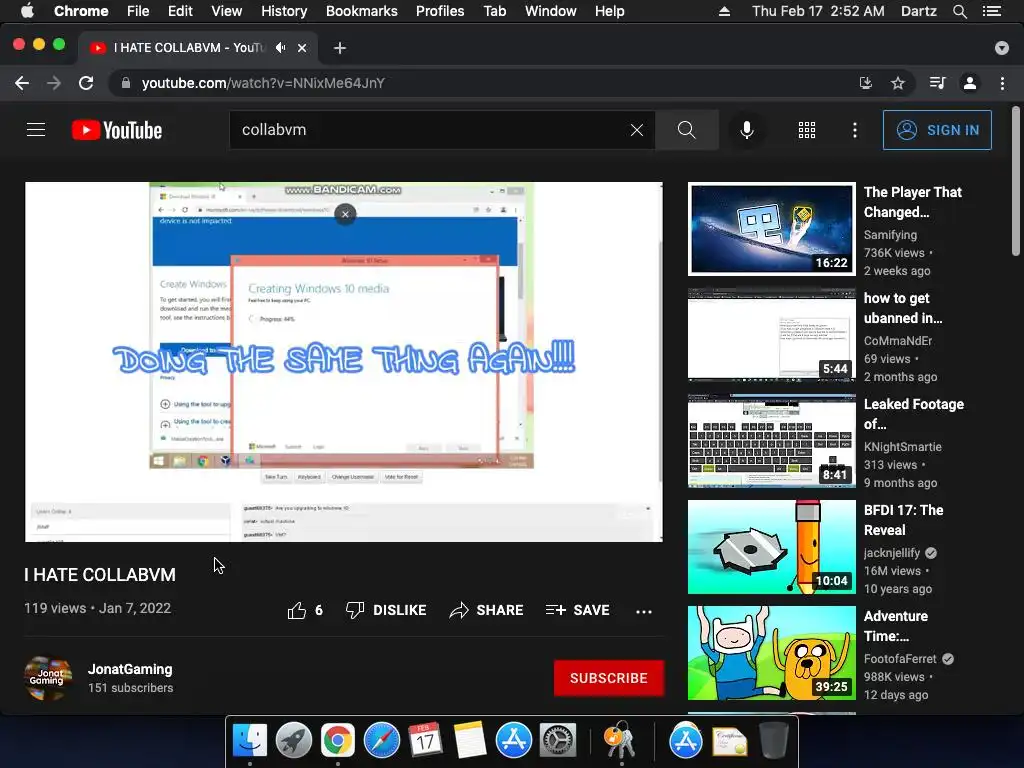Clear the search box with the X
Image resolution: width=1024 pixels, height=768 pixels.
(x=637, y=130)
